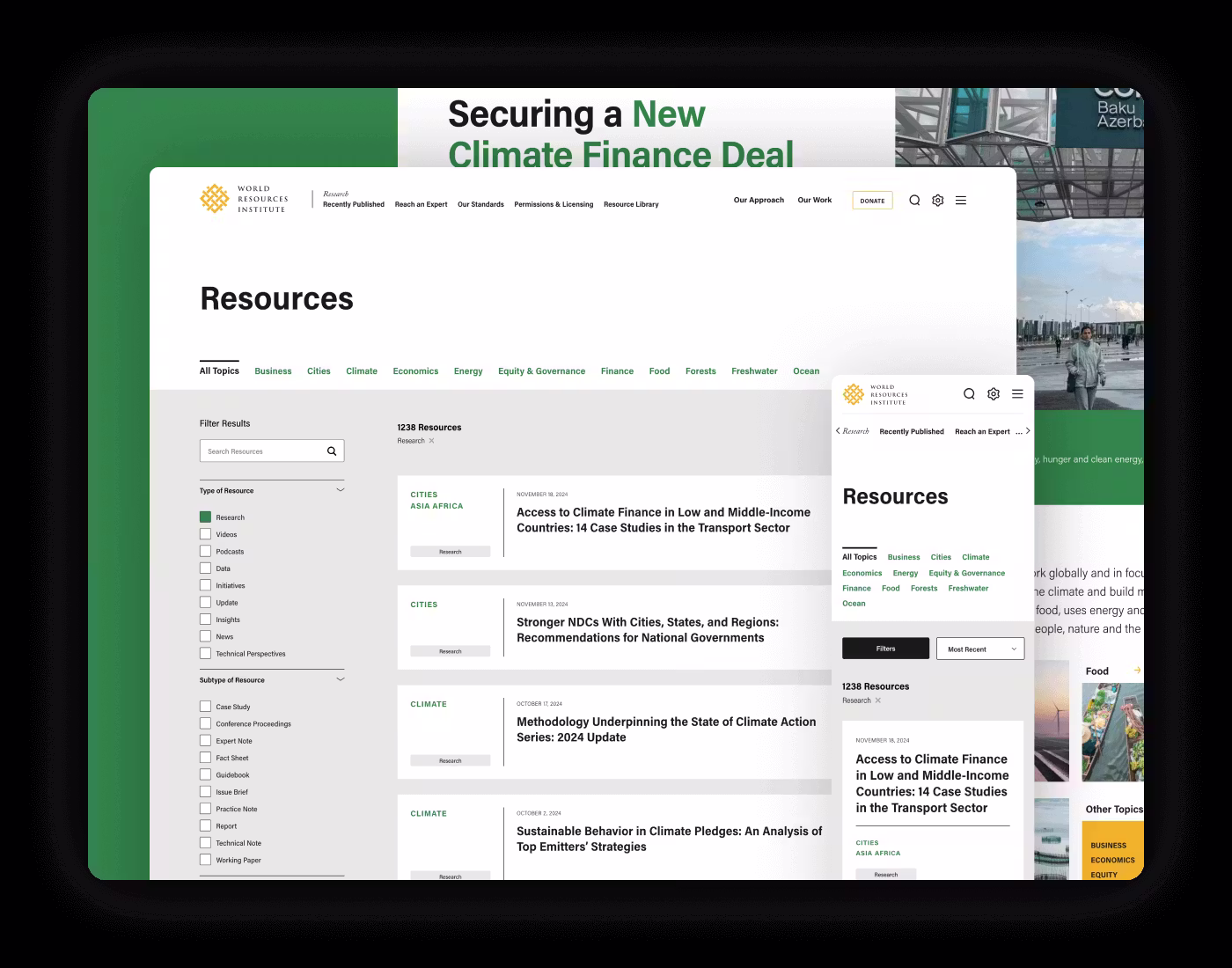Click Food market thumbnail in background page
The image size is (1232, 968).
[1112, 732]
